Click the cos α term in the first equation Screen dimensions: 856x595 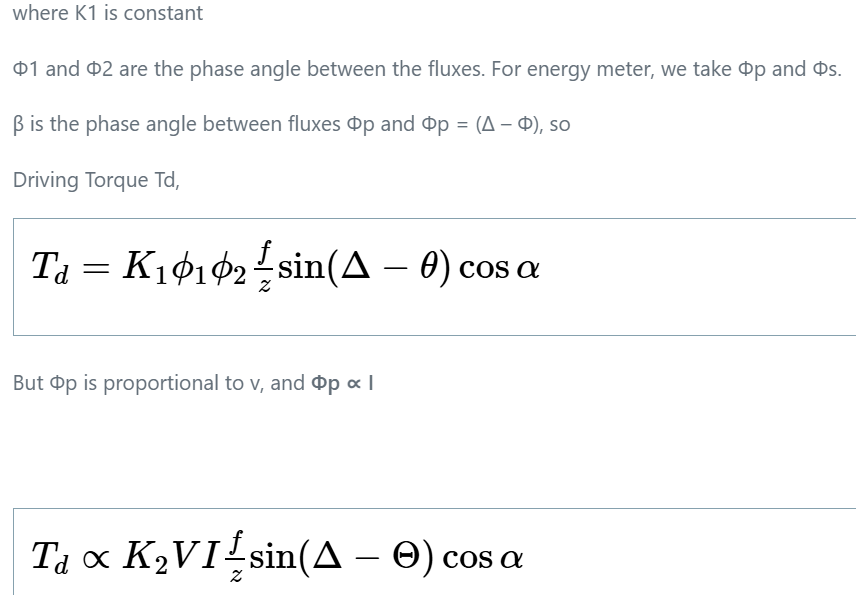[499, 268]
